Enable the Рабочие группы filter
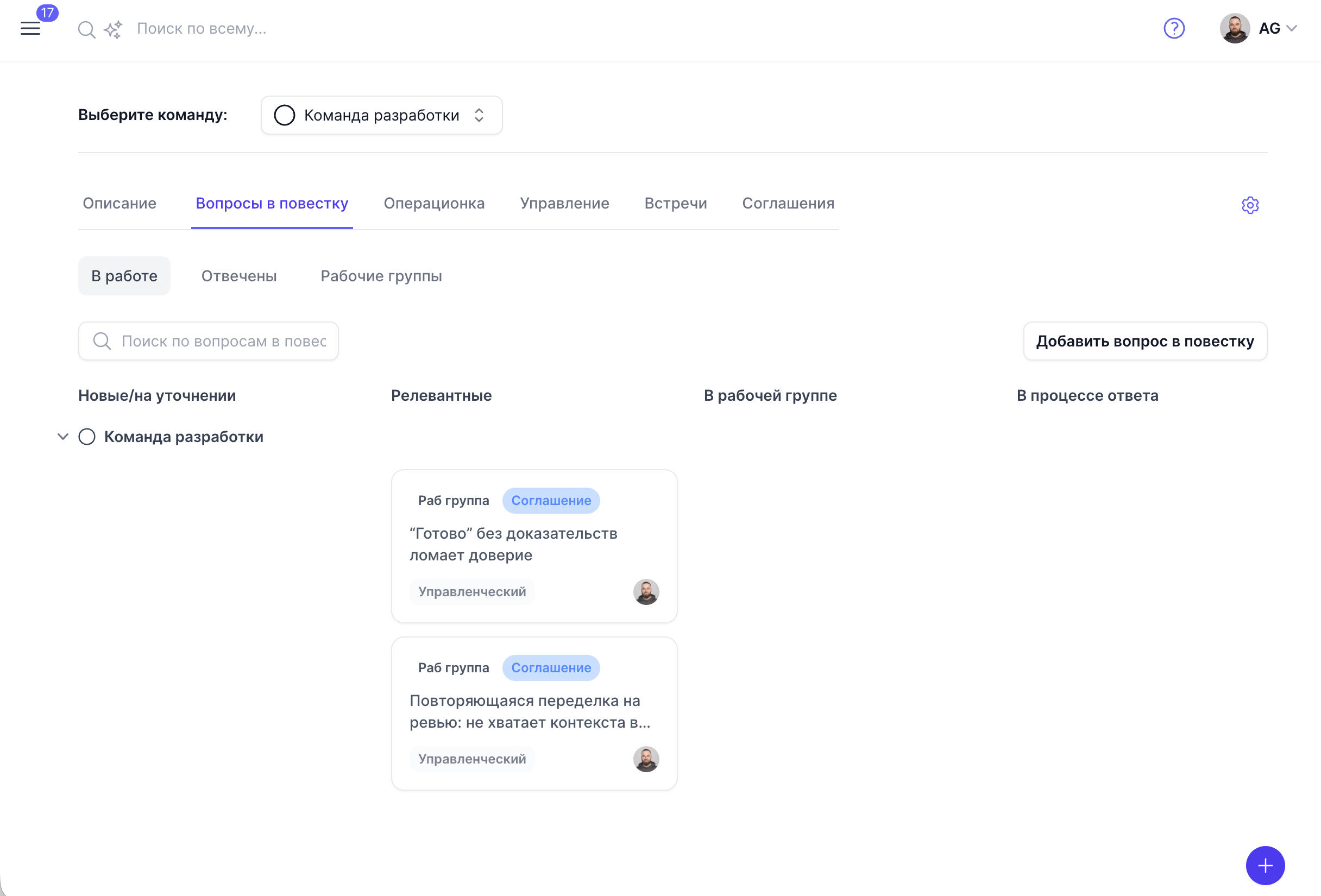The width and height of the screenshot is (1321, 896). point(381,275)
